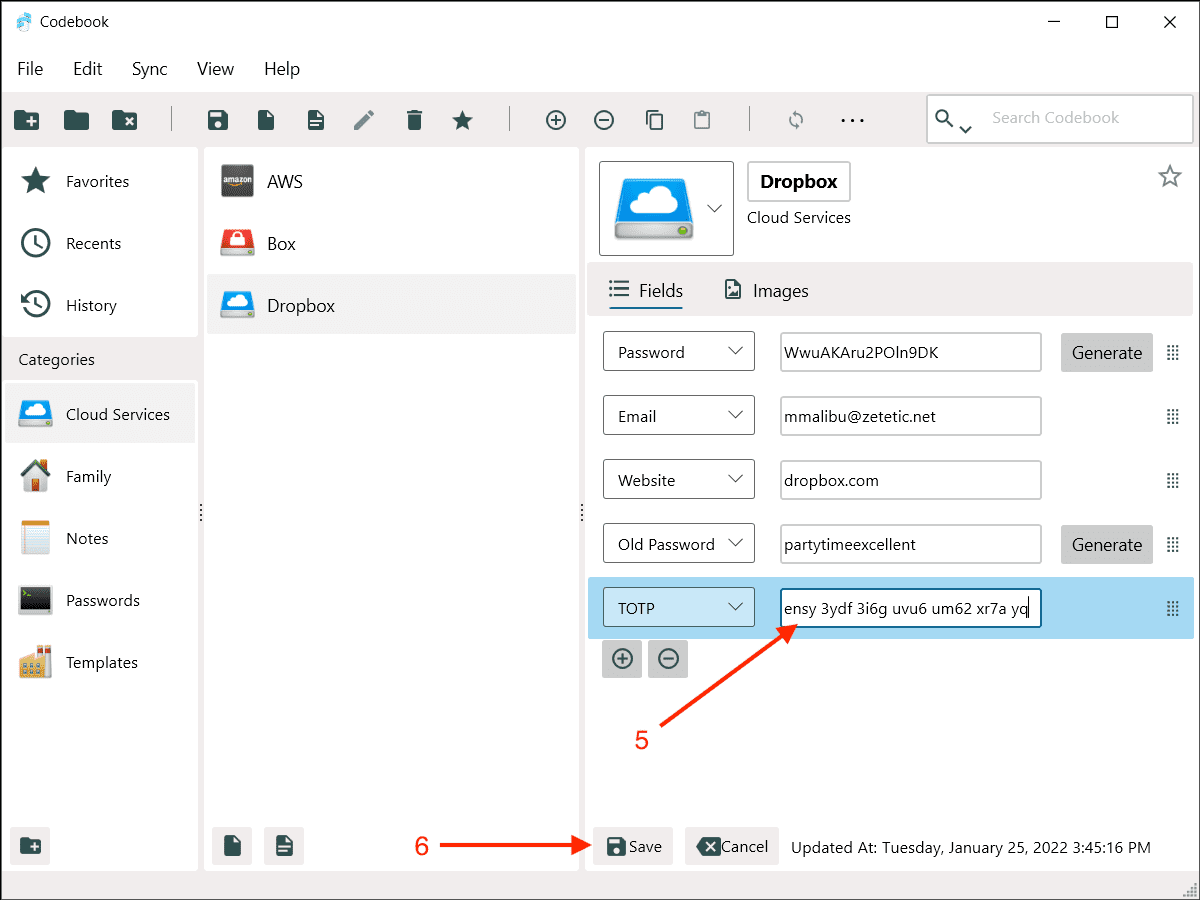Show the Recents list
This screenshot has width=1200, height=900.
click(100, 244)
